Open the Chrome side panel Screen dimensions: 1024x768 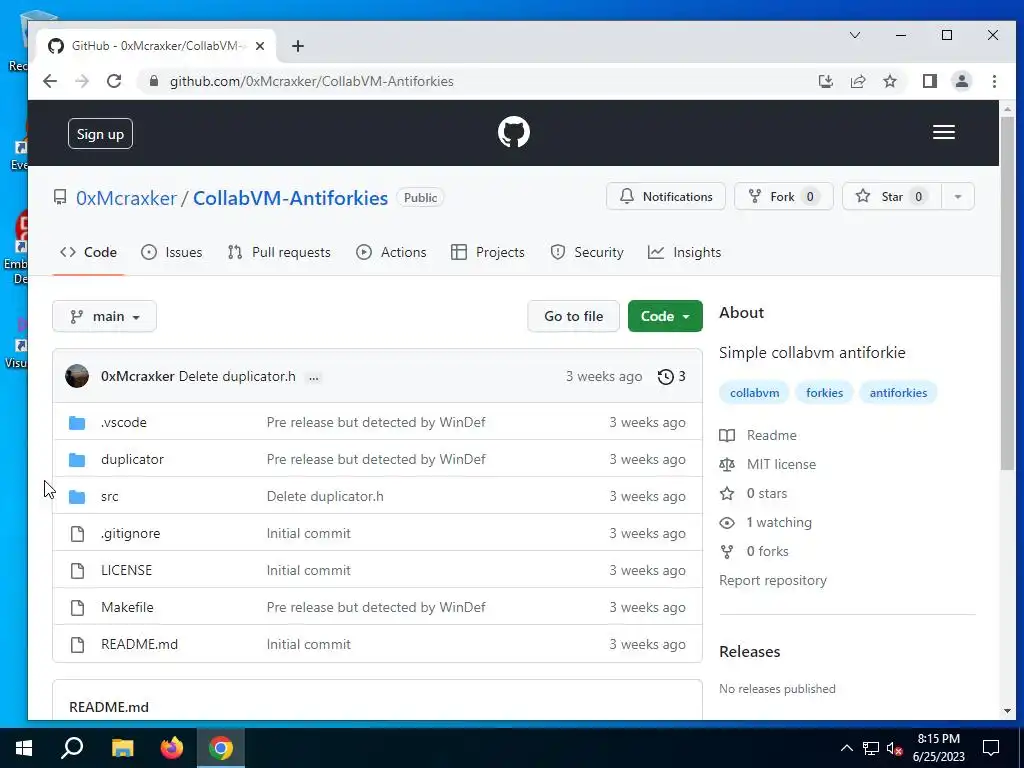[929, 81]
